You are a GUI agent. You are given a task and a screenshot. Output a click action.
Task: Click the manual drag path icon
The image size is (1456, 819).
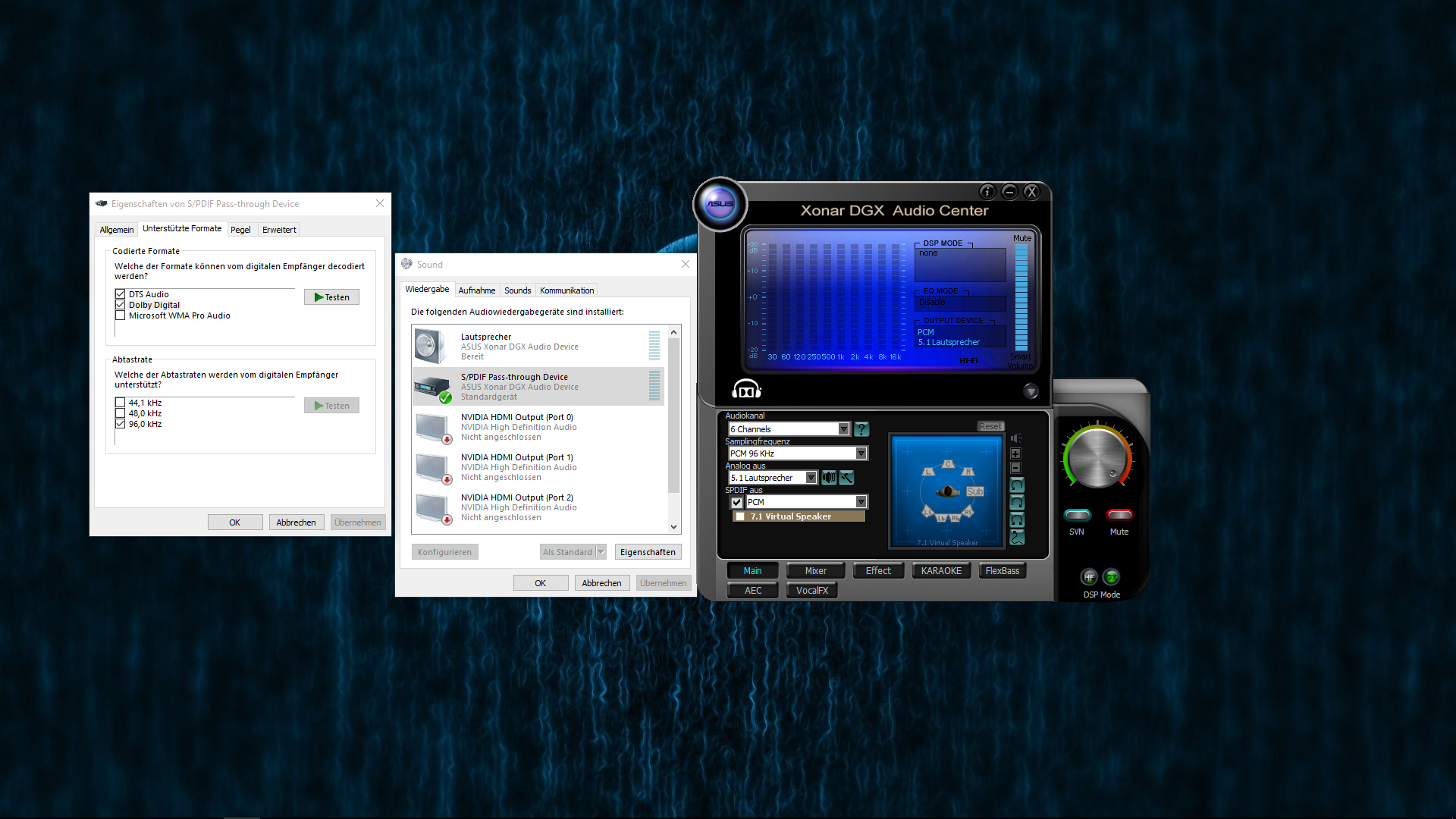1017,538
